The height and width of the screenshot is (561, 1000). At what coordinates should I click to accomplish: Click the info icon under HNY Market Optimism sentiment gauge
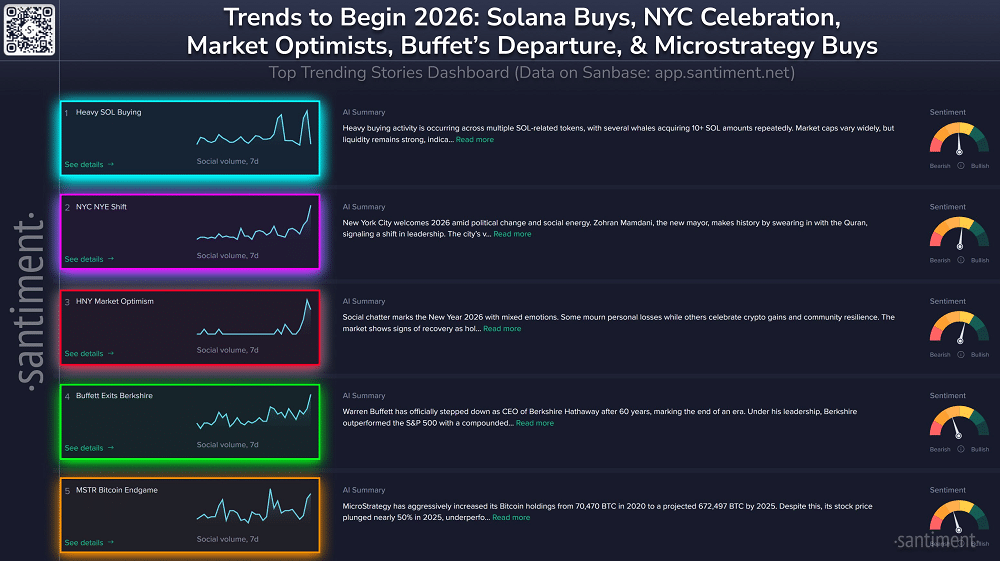[960, 355]
